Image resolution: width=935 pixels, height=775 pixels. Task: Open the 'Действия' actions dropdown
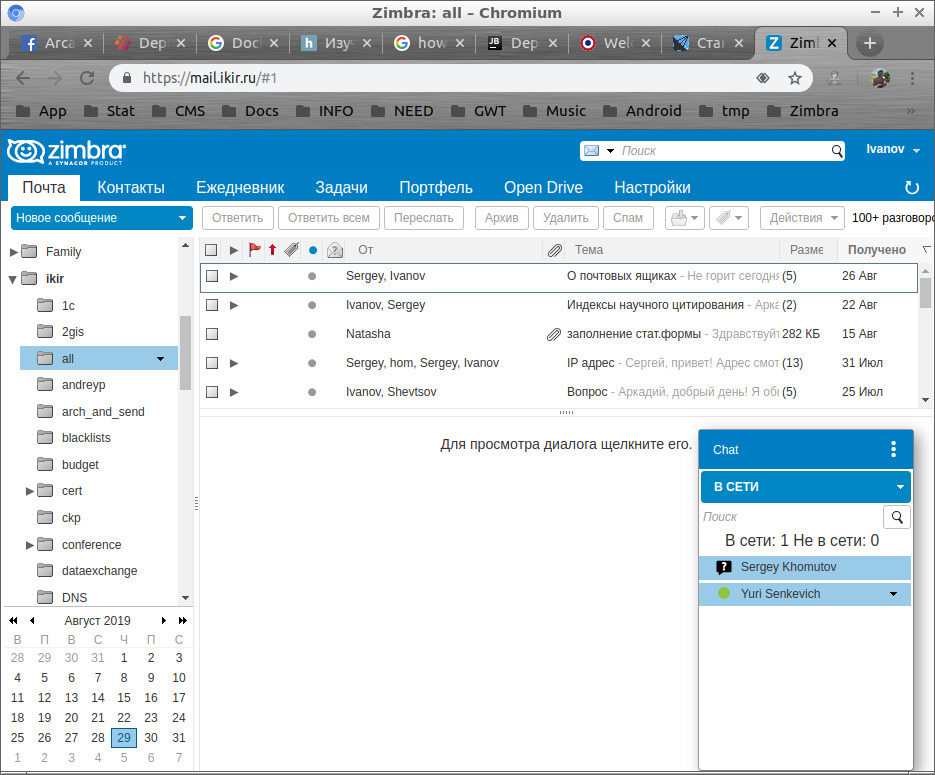point(803,218)
